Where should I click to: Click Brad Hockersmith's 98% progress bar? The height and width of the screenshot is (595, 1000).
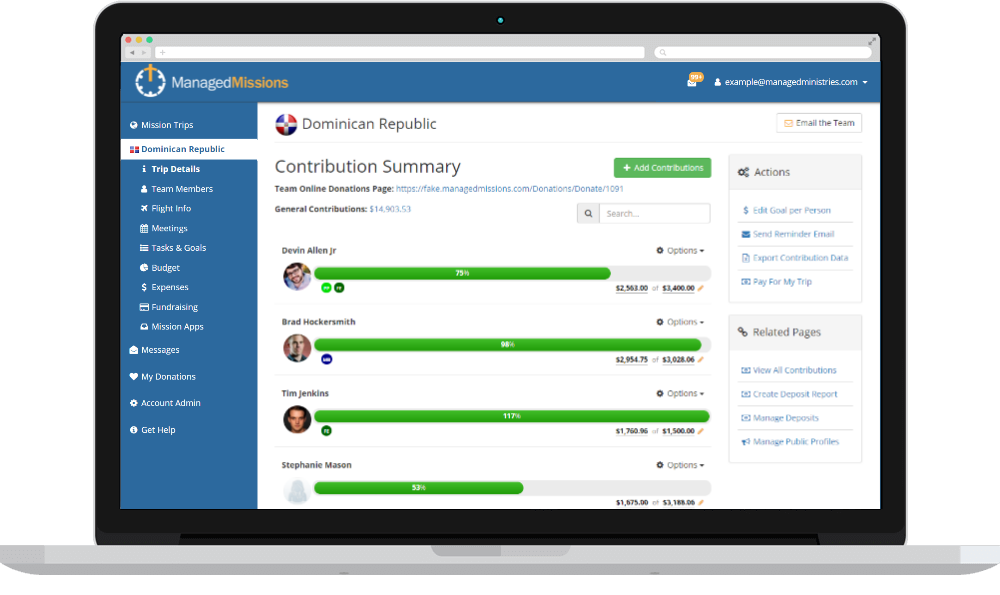click(x=512, y=344)
